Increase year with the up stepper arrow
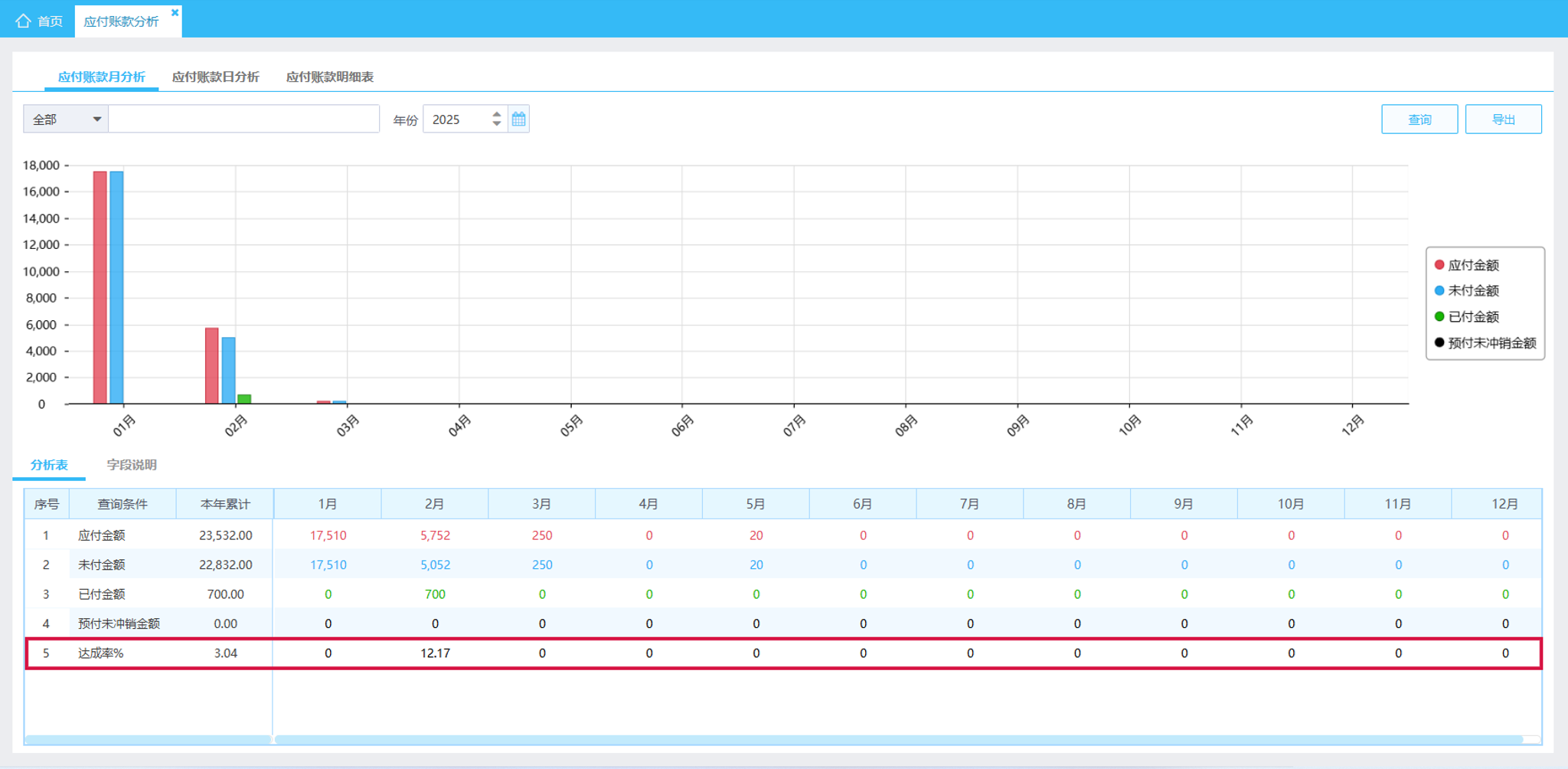Image resolution: width=1568 pixels, height=769 pixels. pyautogui.click(x=497, y=114)
